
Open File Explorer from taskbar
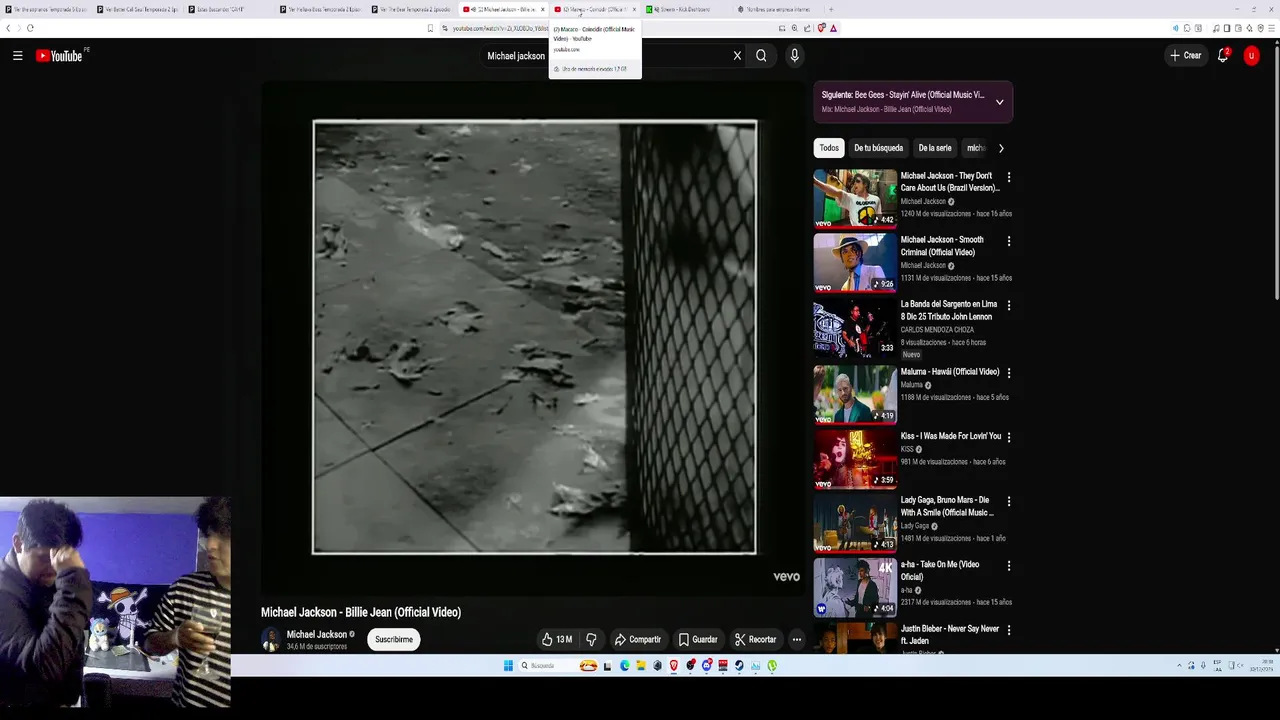click(x=641, y=666)
